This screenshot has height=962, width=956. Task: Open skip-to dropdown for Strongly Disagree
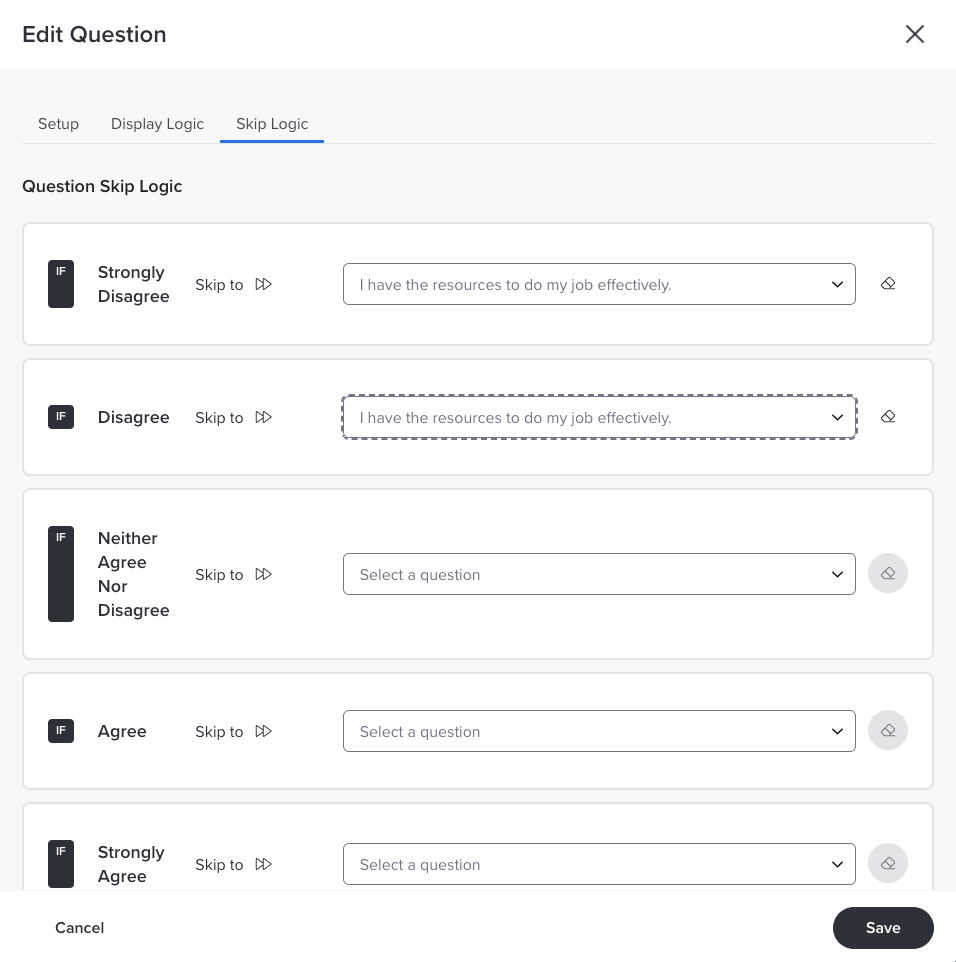pyautogui.click(x=599, y=284)
